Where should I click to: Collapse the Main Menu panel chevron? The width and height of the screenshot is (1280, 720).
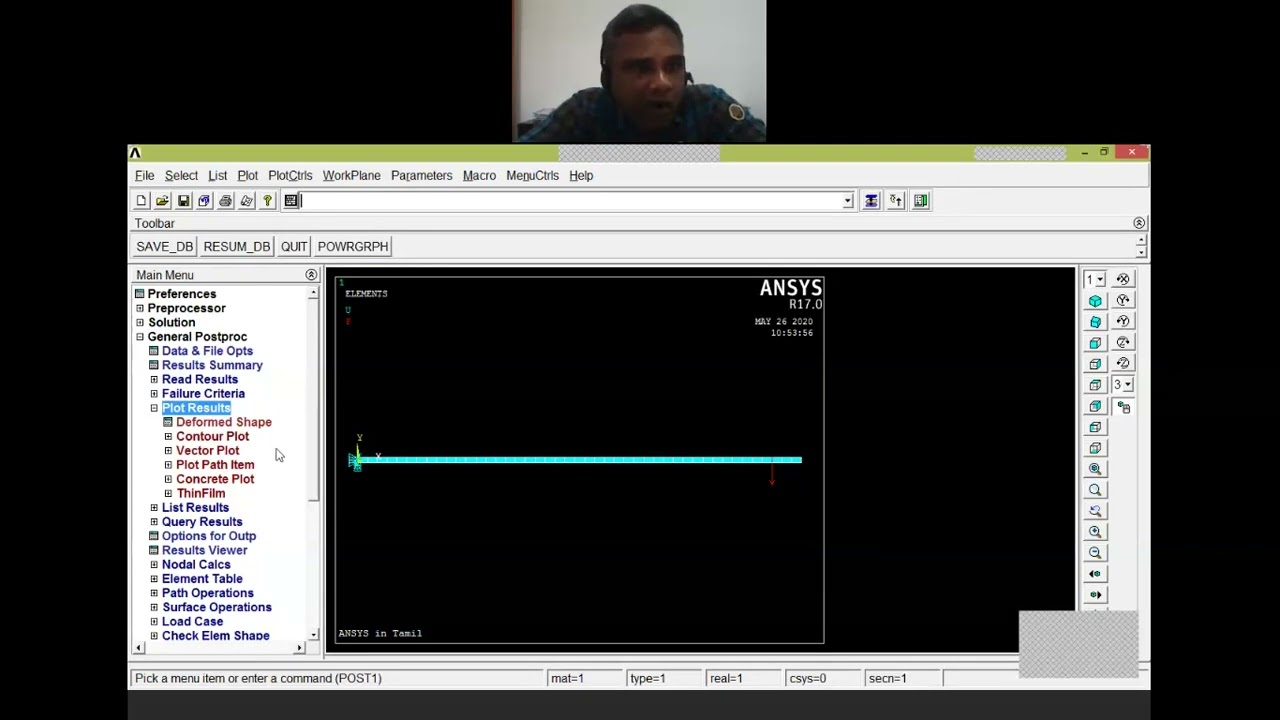311,275
